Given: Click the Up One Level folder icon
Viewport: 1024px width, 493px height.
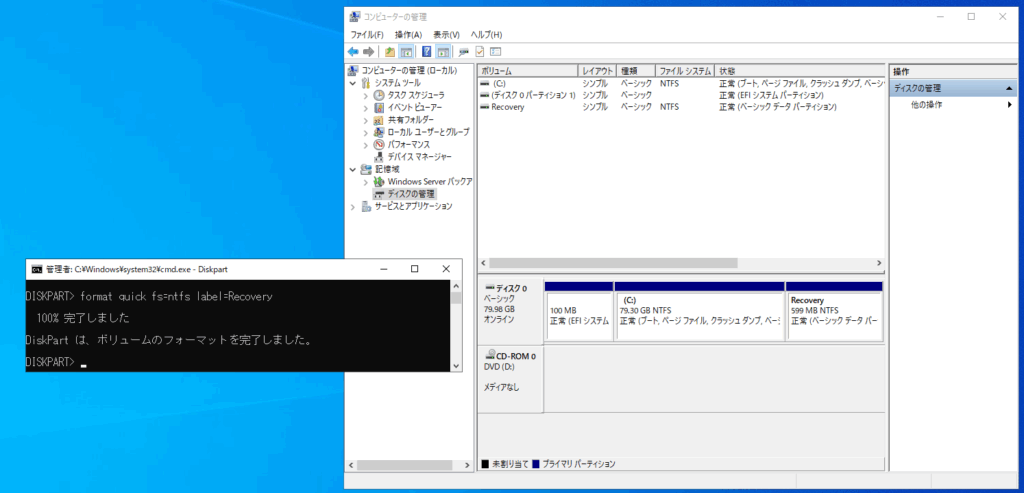Looking at the screenshot, I should [390, 52].
